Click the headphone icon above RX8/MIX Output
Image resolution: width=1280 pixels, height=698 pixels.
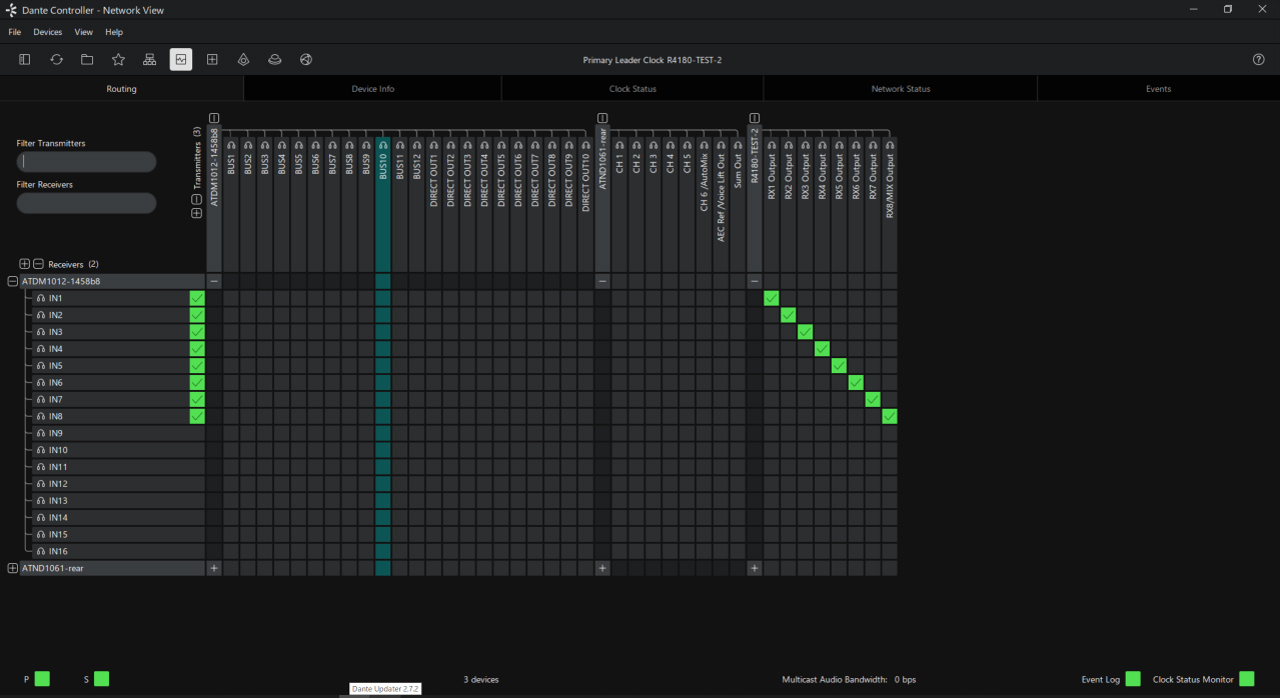tap(889, 145)
